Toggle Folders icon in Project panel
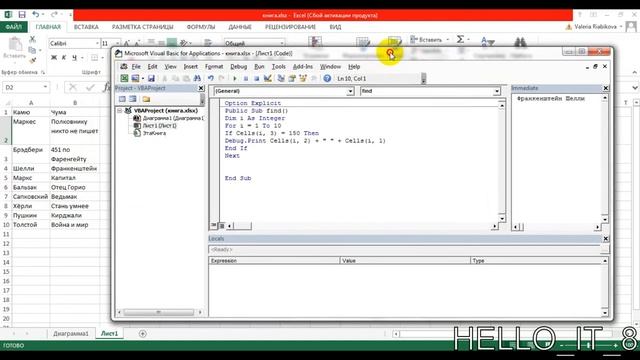The width and height of the screenshot is (640, 360). [x=146, y=99]
